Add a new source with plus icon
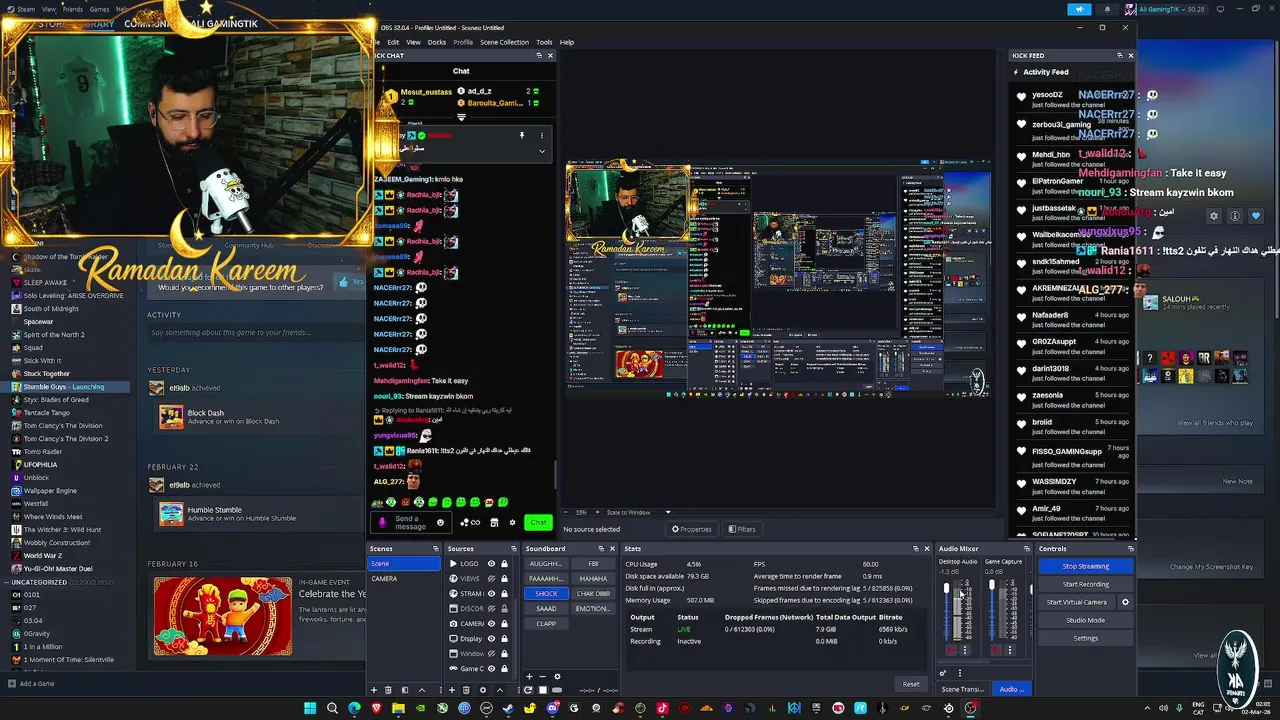The width and height of the screenshot is (1280, 720). (x=452, y=690)
